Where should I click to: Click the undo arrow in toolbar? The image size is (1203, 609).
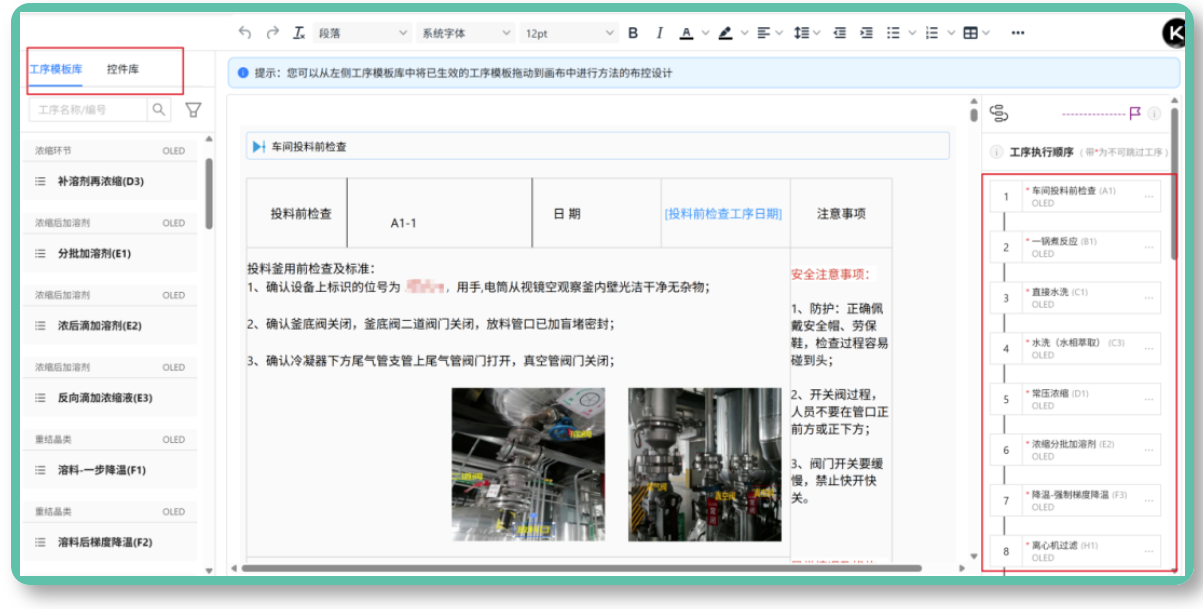point(245,33)
